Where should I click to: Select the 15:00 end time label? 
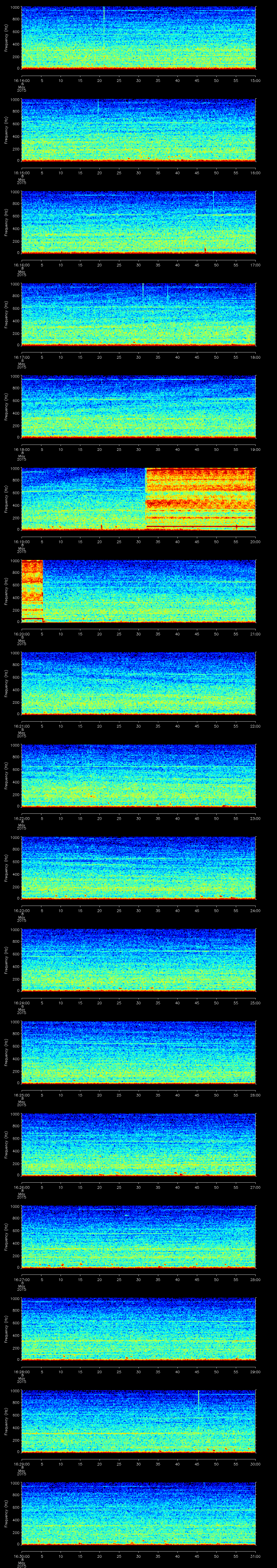click(x=256, y=80)
